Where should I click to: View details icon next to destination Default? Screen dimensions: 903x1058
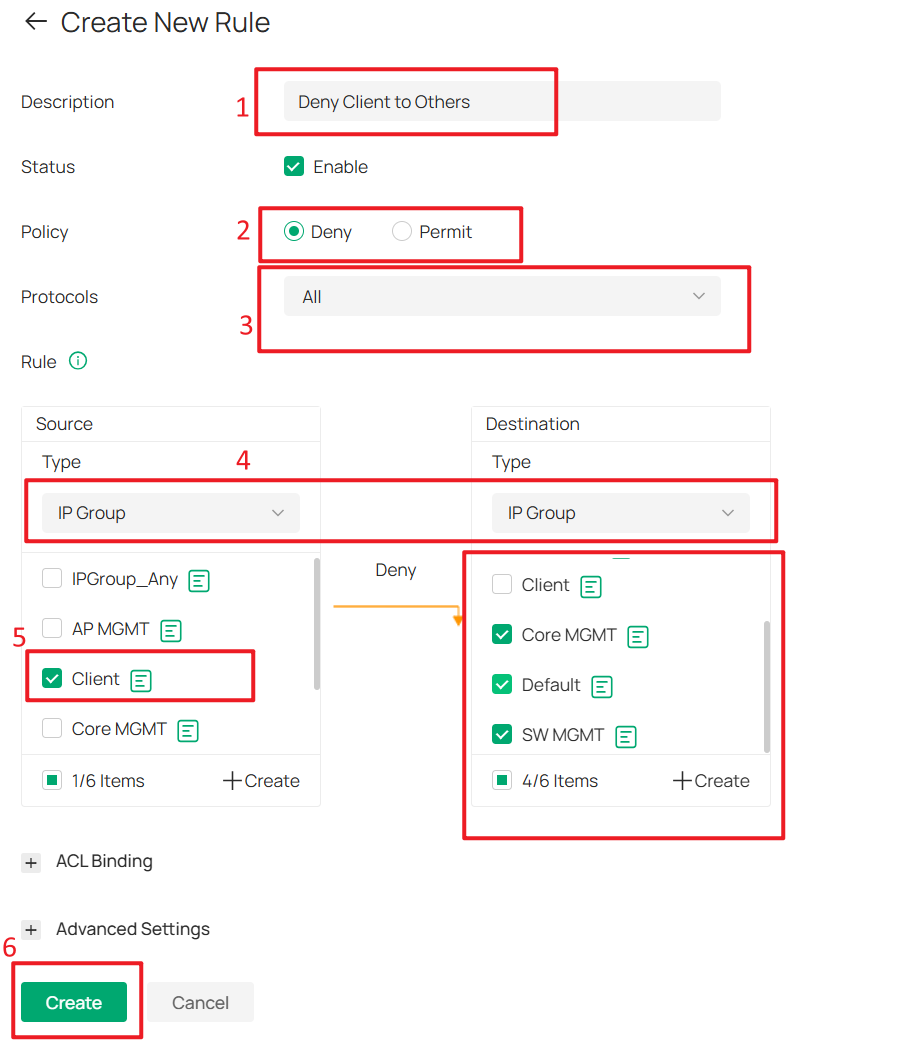point(602,687)
